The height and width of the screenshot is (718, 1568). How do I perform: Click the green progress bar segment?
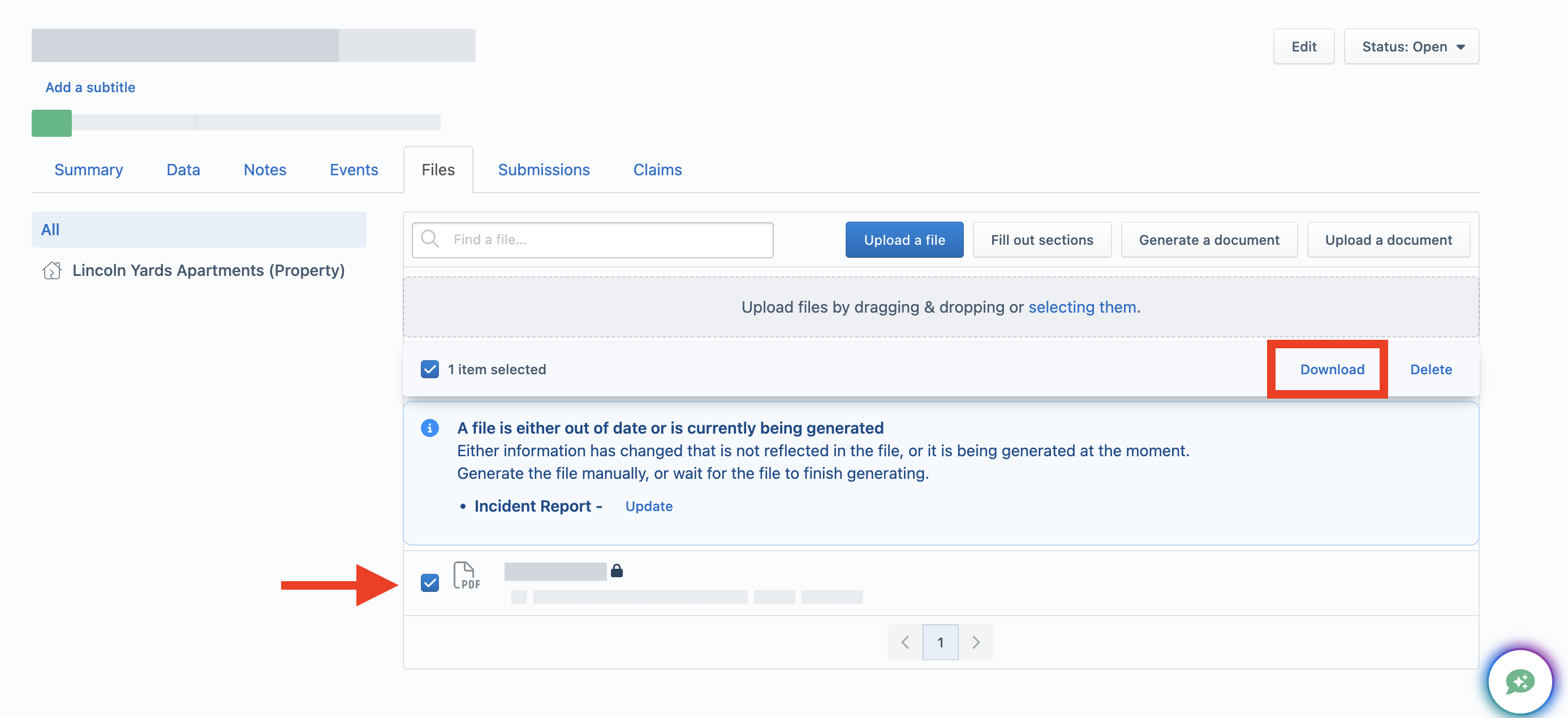pyautogui.click(x=51, y=123)
